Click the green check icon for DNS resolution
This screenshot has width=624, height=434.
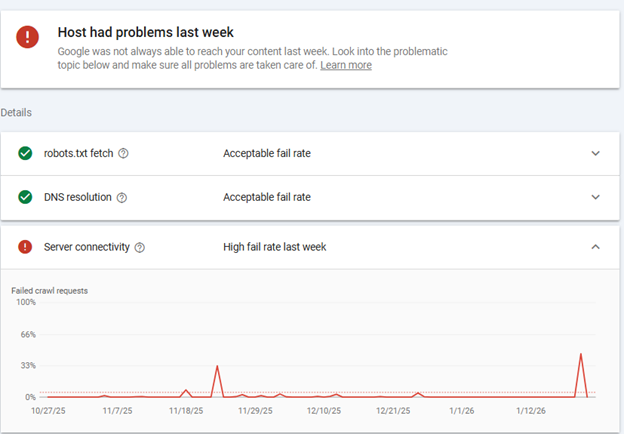click(x=25, y=197)
